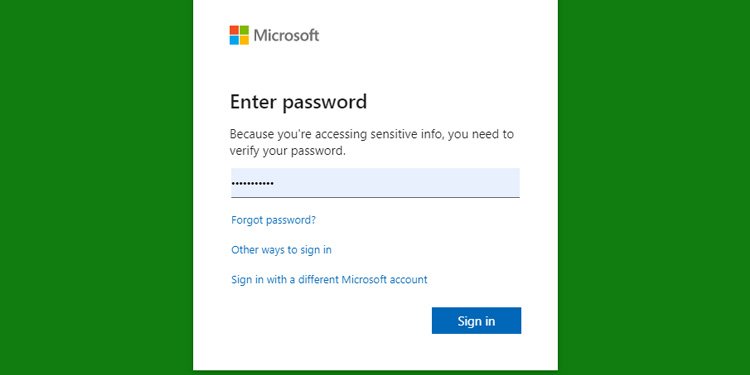Click blank white area left of Sign in button
Viewport: 750px width, 375px height.
click(x=330, y=320)
